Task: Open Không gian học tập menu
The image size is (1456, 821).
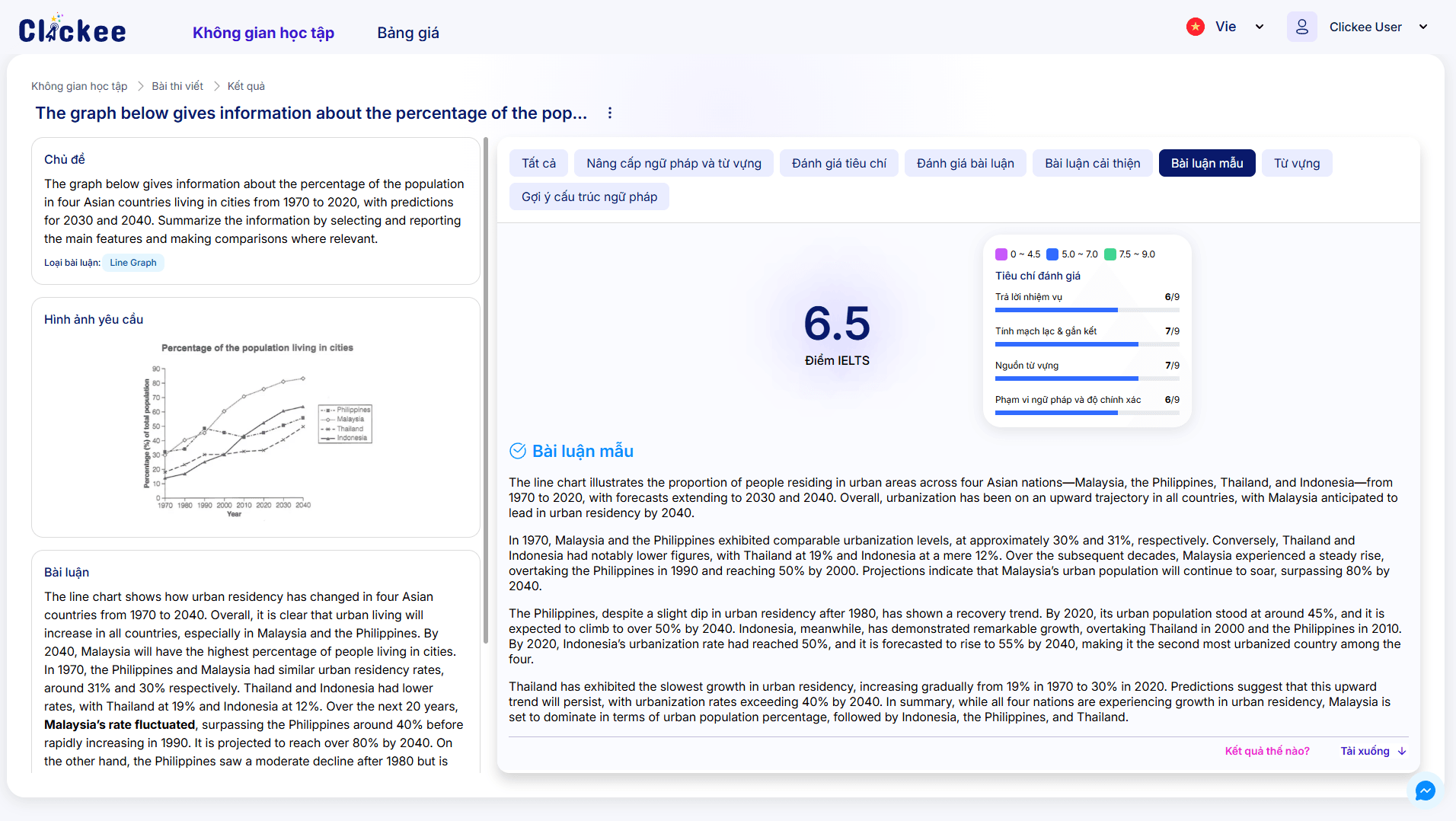Action: pos(263,33)
